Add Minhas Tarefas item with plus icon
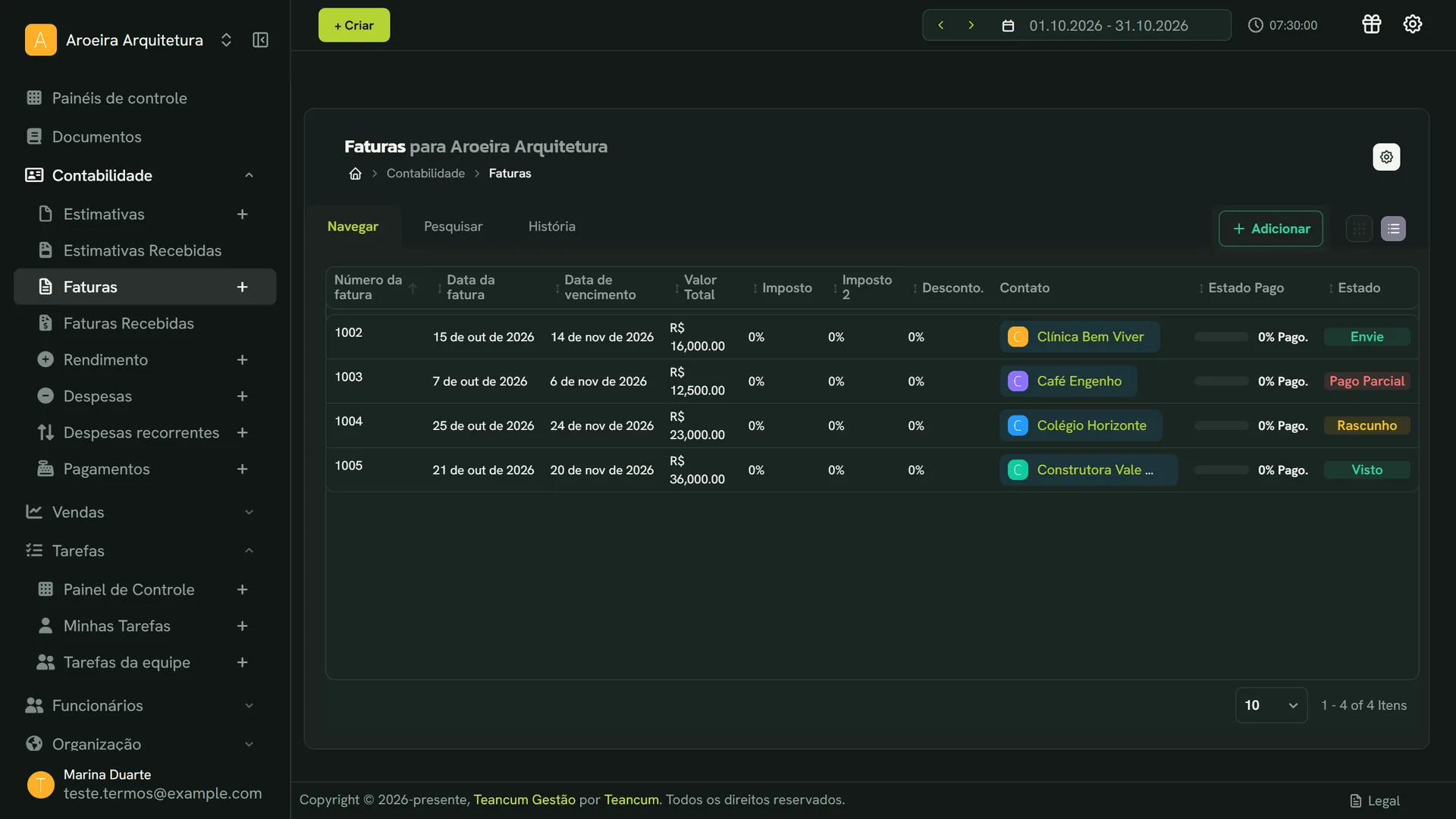Screen dimensions: 1456x819 tap(242, 626)
